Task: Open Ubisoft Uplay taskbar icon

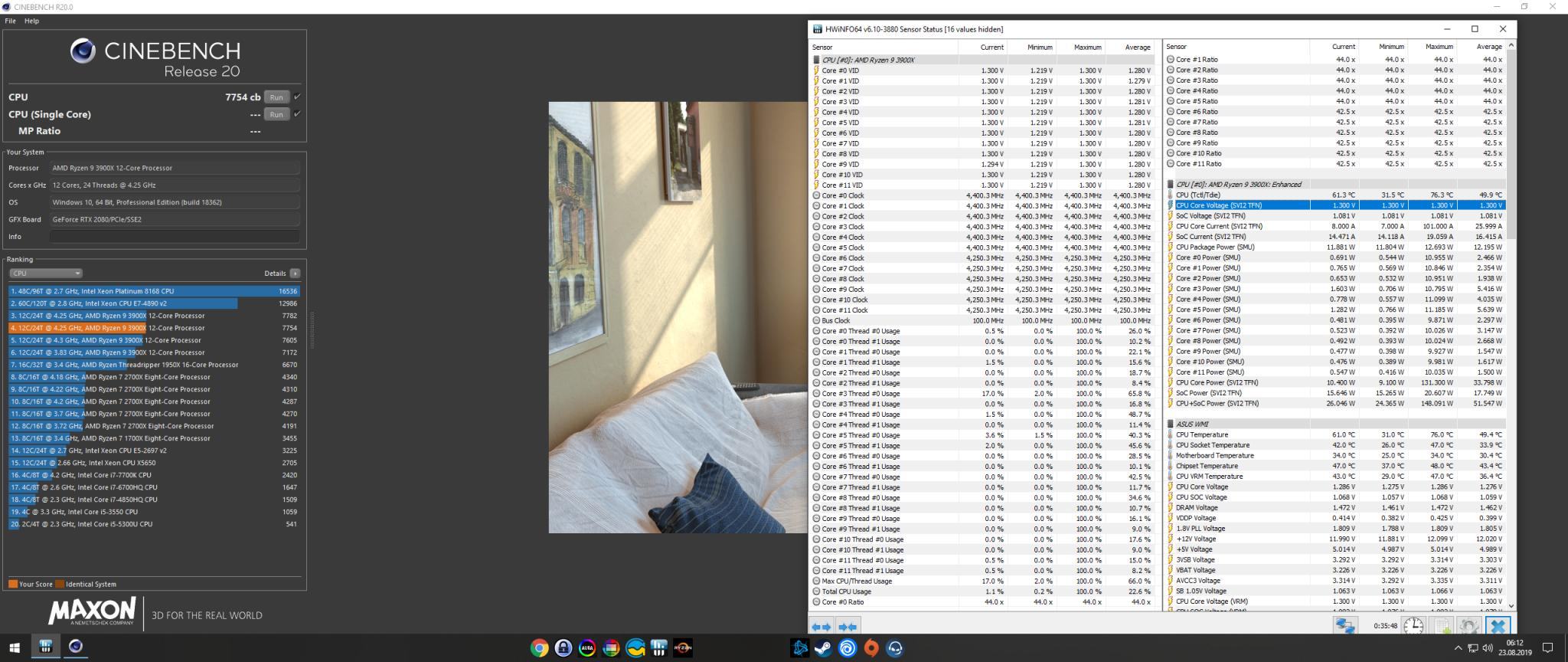Action: coord(848,648)
